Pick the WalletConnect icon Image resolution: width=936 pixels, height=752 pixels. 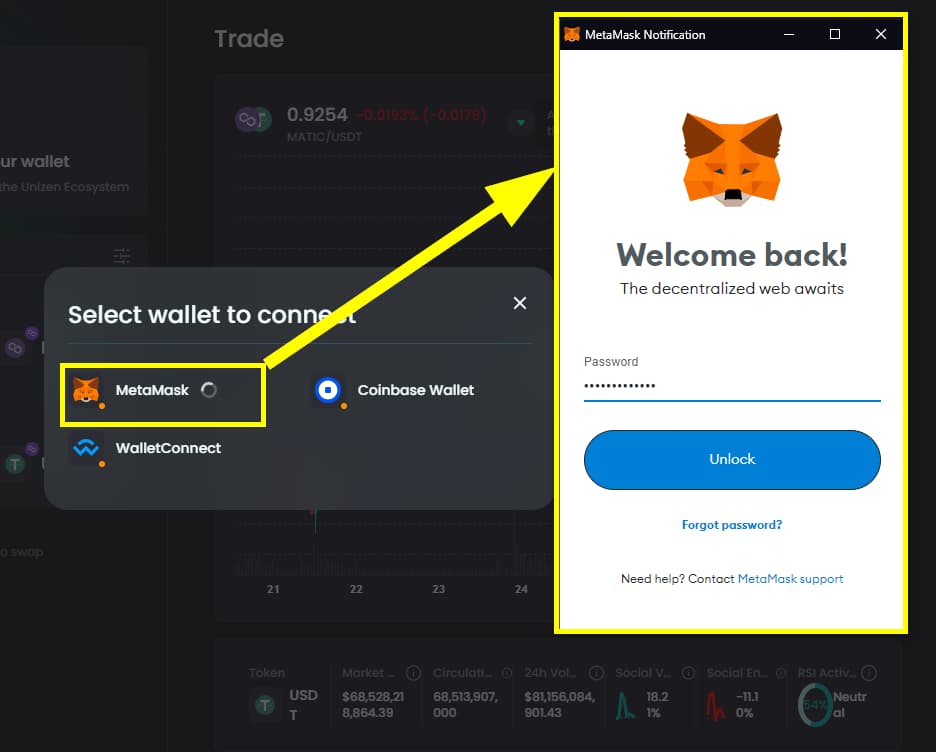[87, 448]
